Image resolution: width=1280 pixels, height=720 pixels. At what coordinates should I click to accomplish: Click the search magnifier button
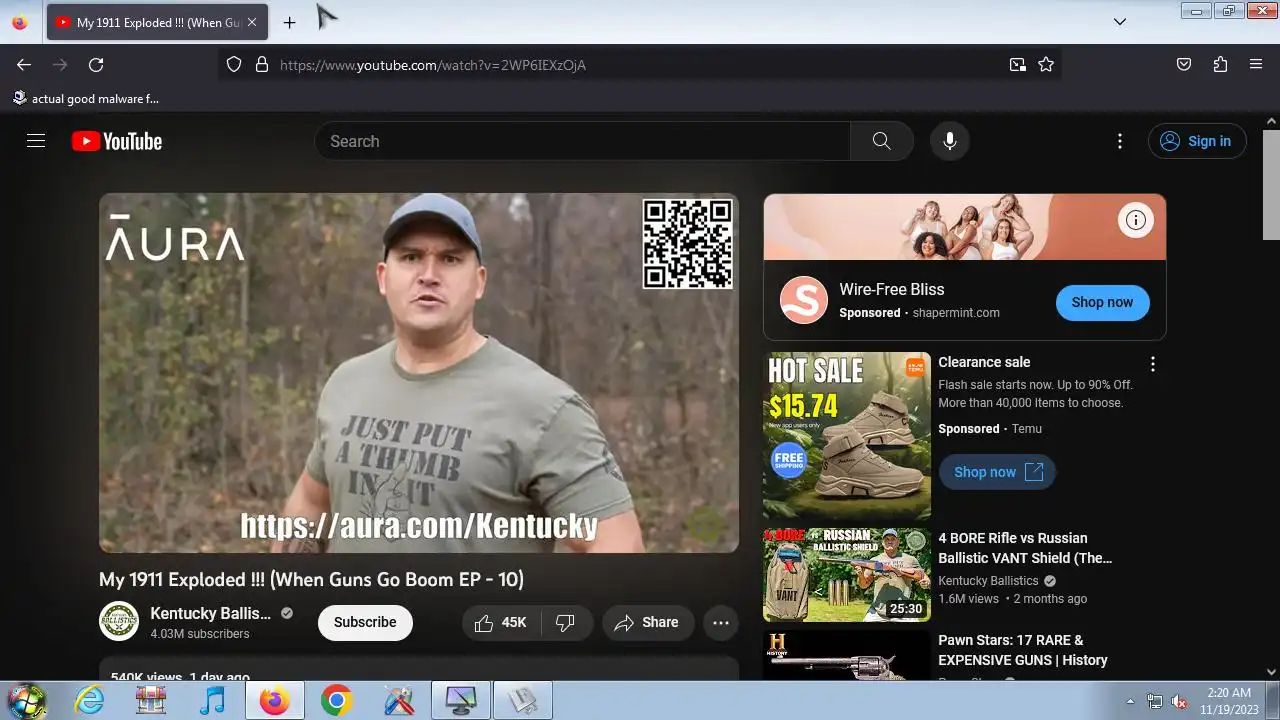click(881, 141)
